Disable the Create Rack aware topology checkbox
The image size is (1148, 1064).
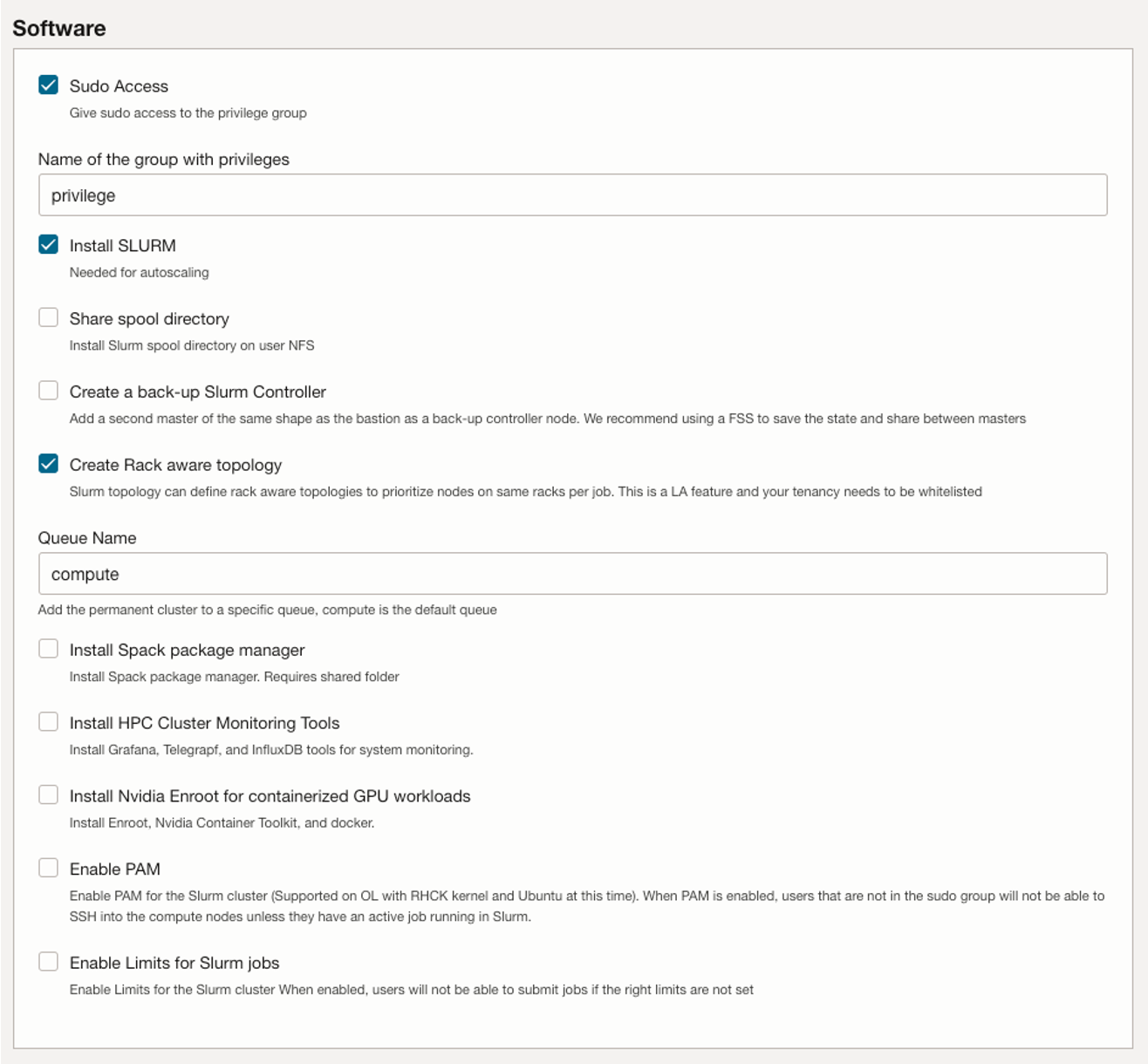[x=48, y=464]
